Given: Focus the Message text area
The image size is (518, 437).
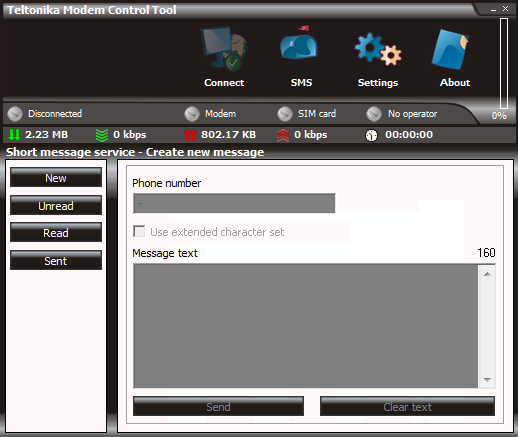Looking at the screenshot, I should [306, 326].
